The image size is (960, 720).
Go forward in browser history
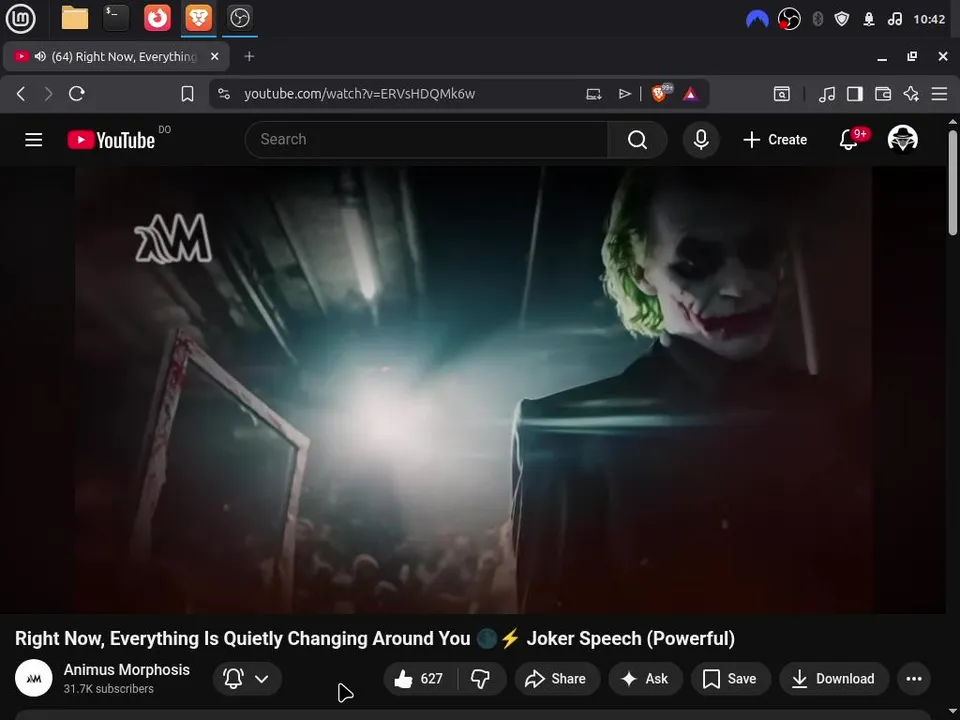(48, 94)
